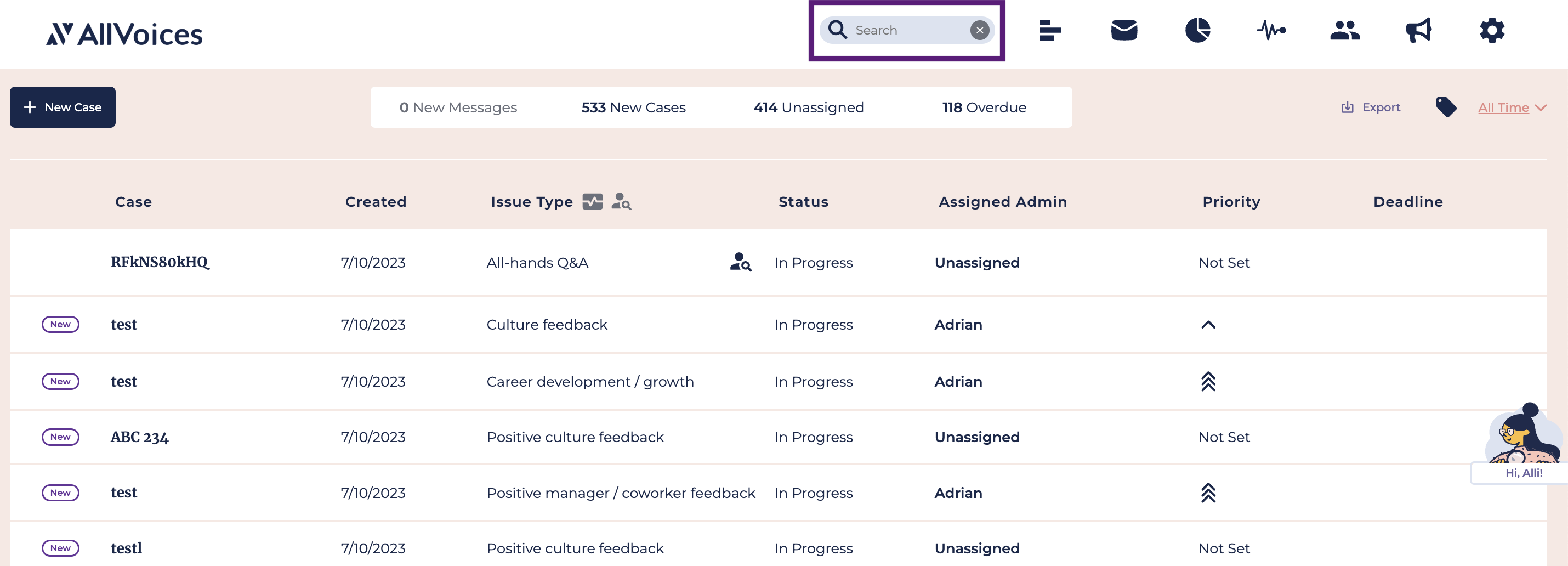This screenshot has width=1568, height=566.
Task: Click Unassigned in the testl row
Action: click(977, 548)
